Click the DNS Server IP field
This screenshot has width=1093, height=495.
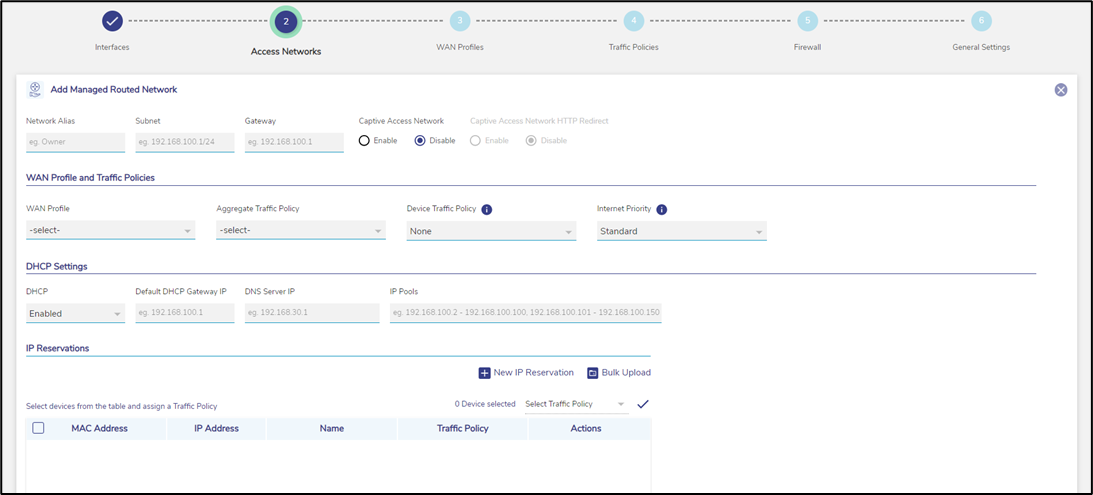[312, 313]
